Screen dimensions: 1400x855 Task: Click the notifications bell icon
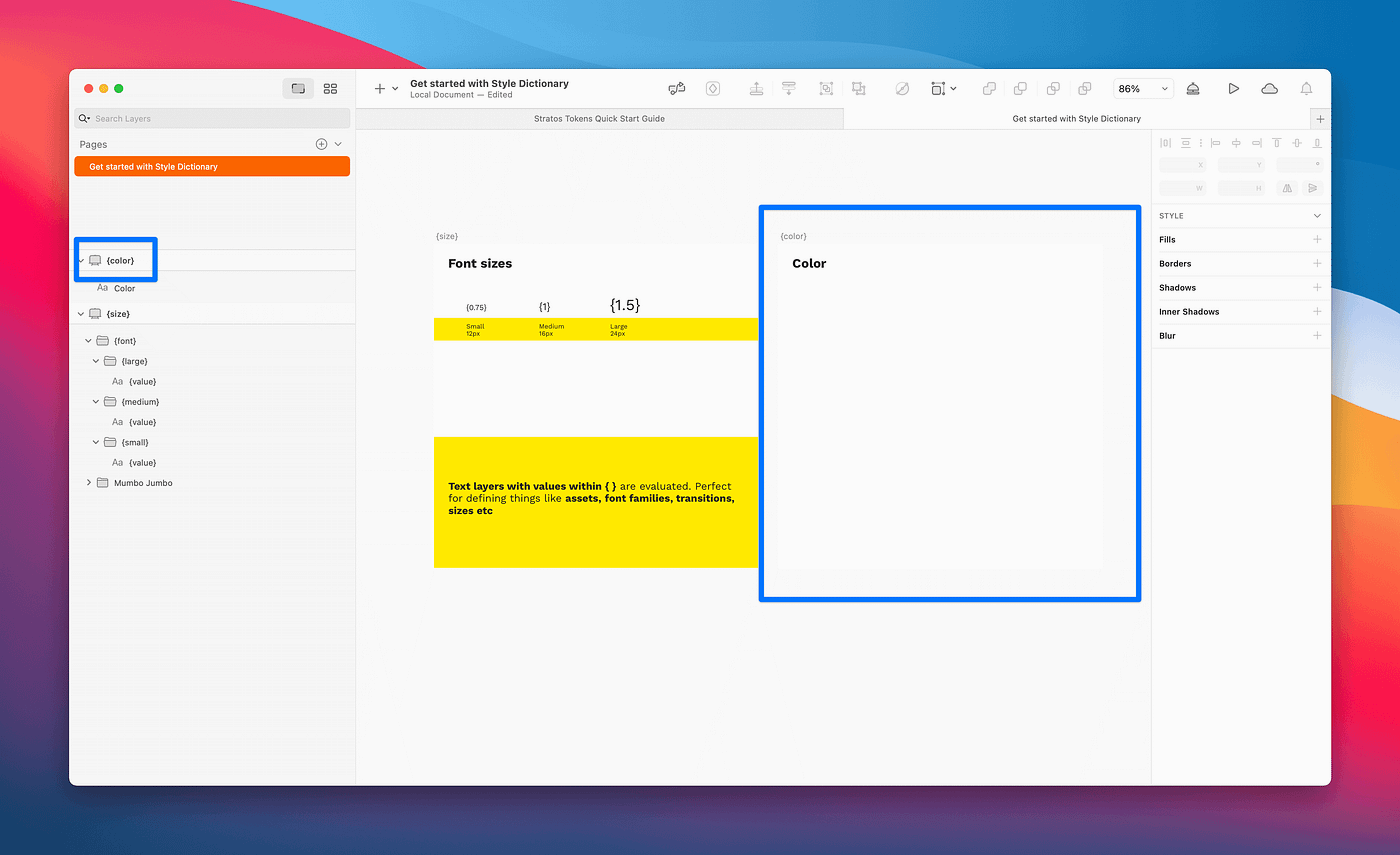tap(1306, 88)
